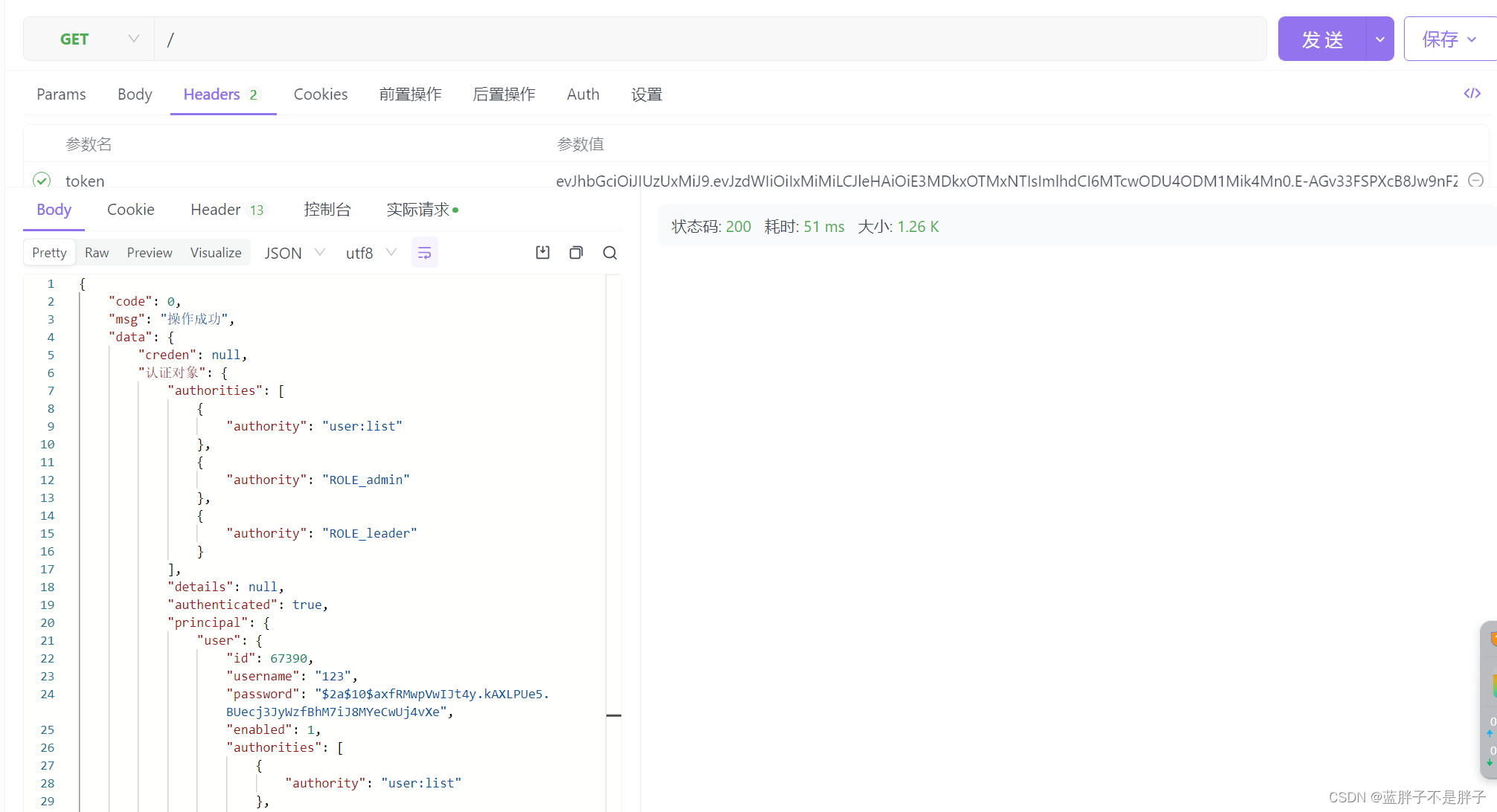This screenshot has height=812, width=1497.
Task: Switch to Preview response view
Action: (150, 253)
